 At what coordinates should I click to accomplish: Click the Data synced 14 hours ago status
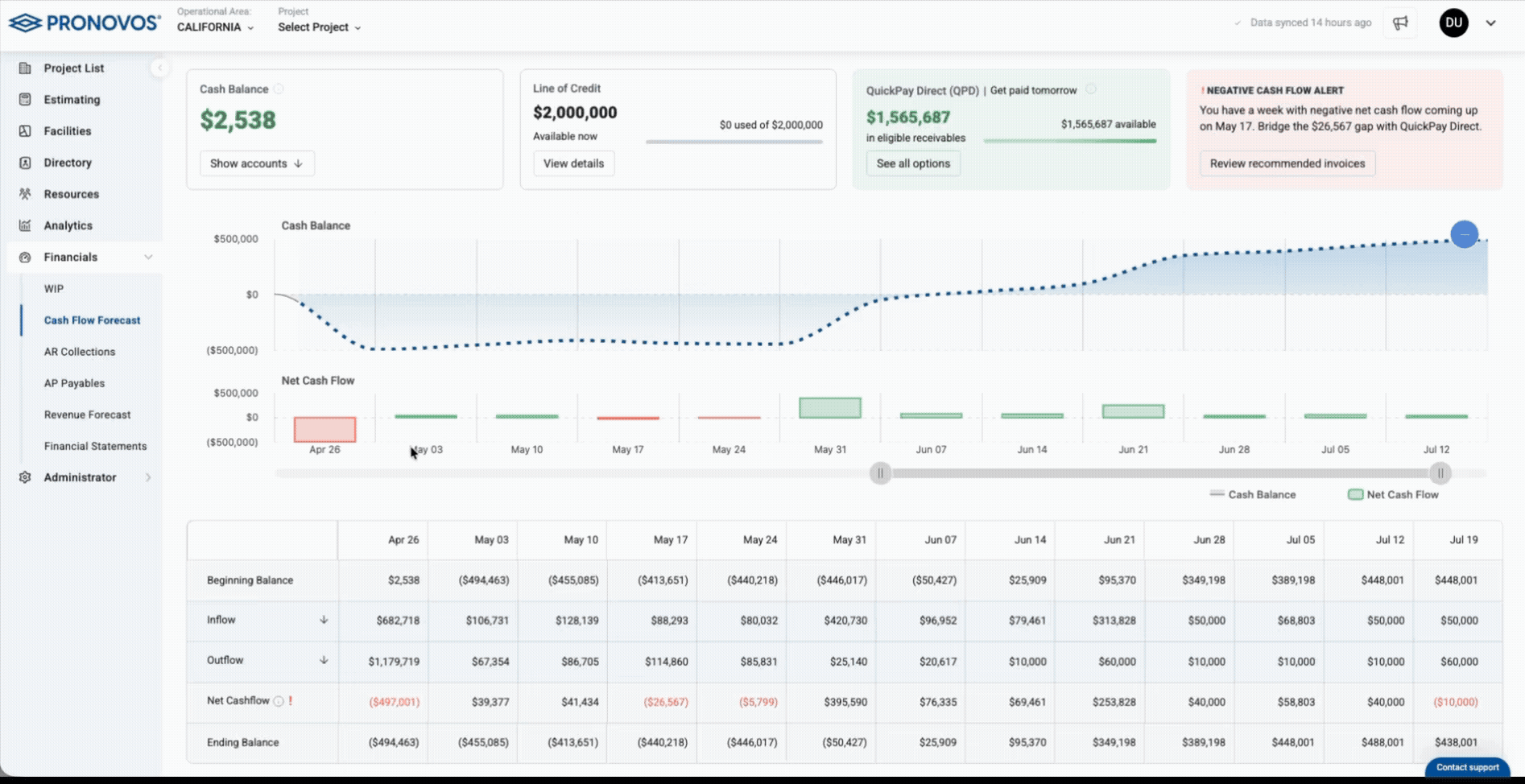(x=1303, y=23)
